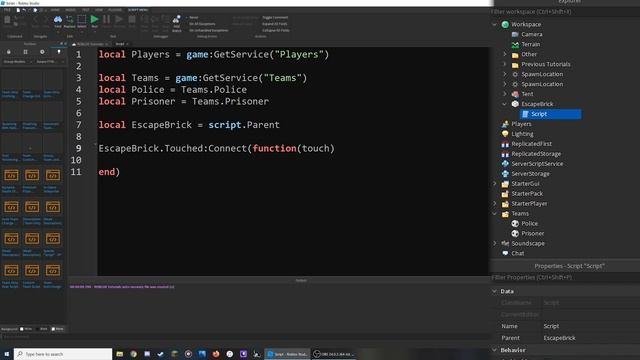Viewport: 640px width, 360px height.
Task: Switch to the VIEW ribbon tab
Action: [x=99, y=10]
